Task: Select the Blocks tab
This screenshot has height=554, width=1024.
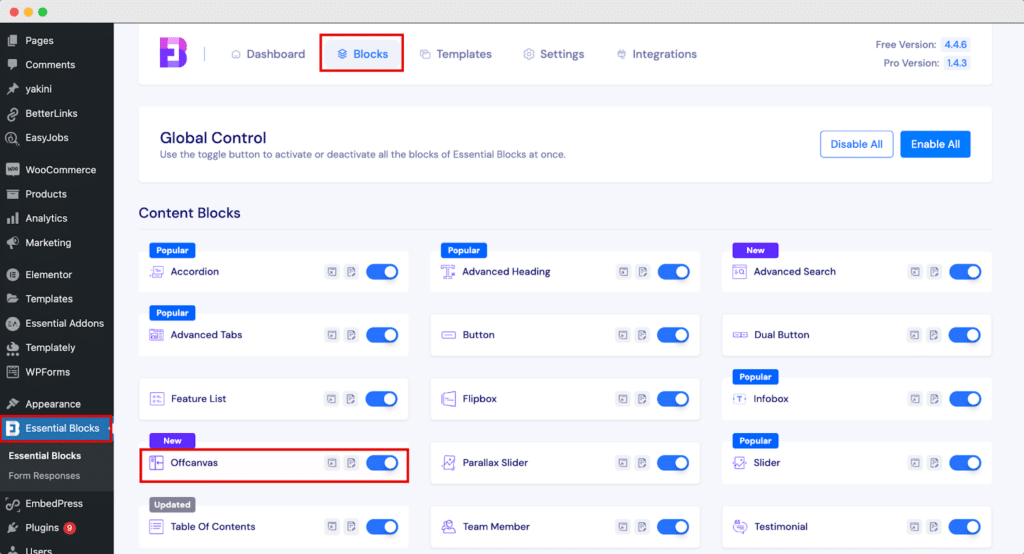Action: [x=362, y=54]
